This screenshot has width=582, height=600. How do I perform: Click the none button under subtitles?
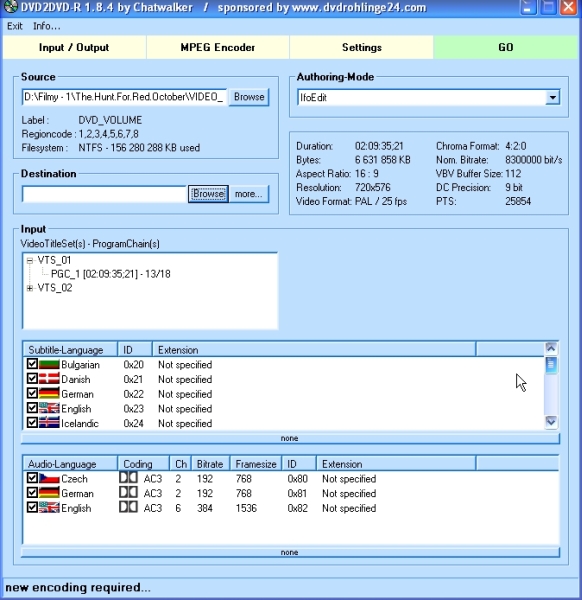point(290,439)
